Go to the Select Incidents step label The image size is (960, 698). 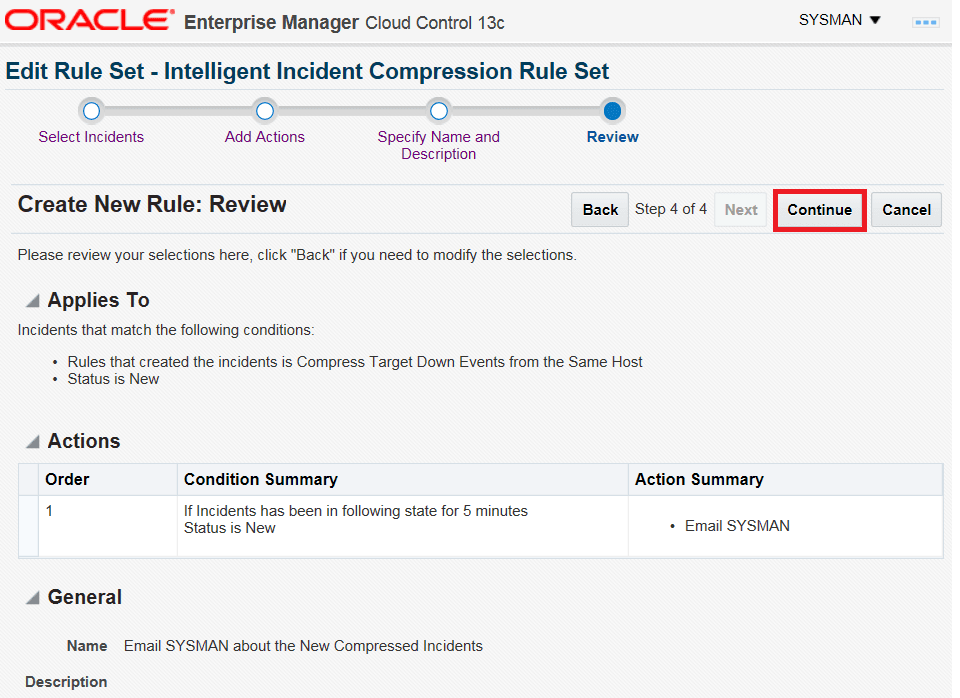pos(91,137)
